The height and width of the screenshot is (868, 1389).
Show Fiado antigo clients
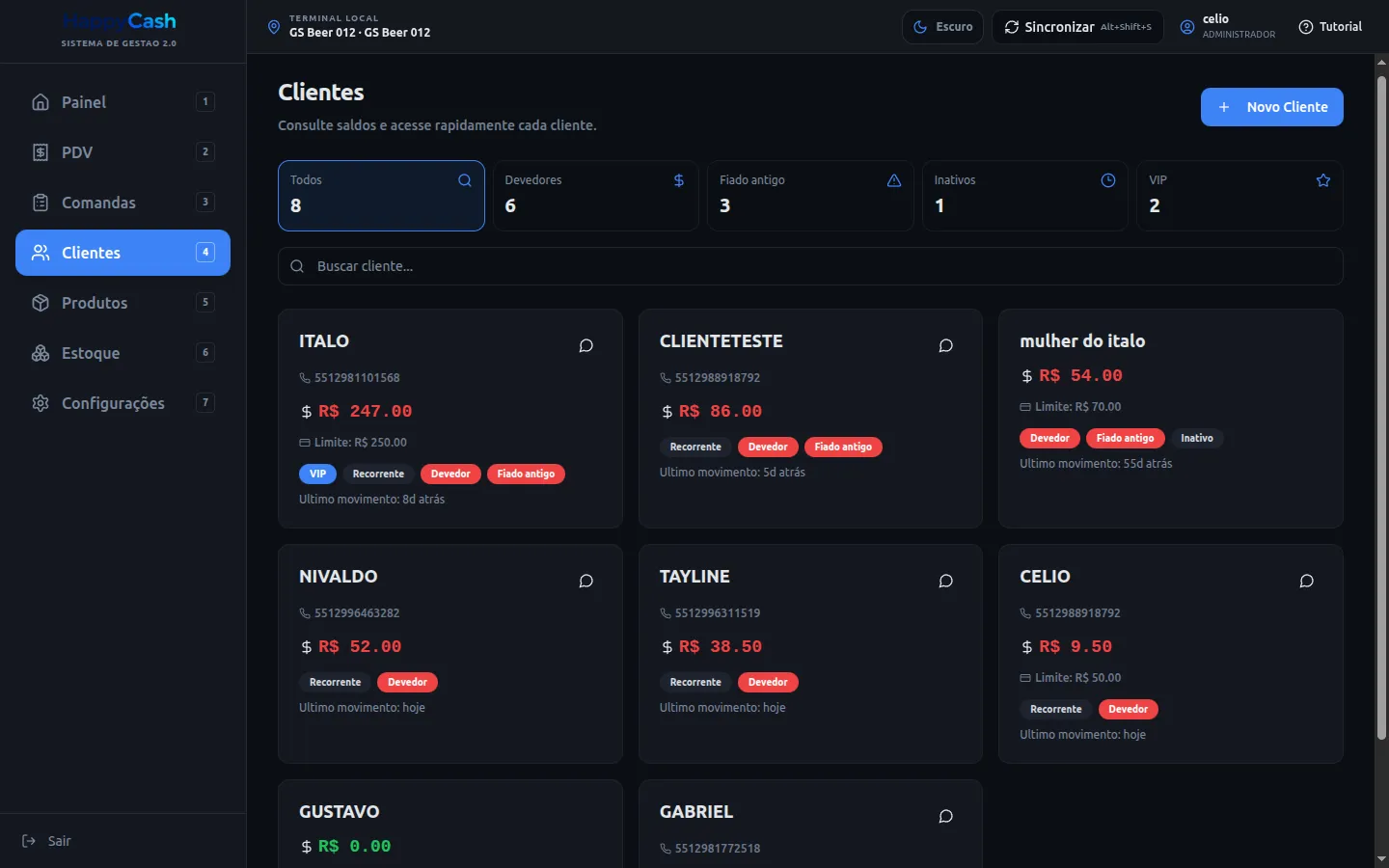[x=810, y=196]
